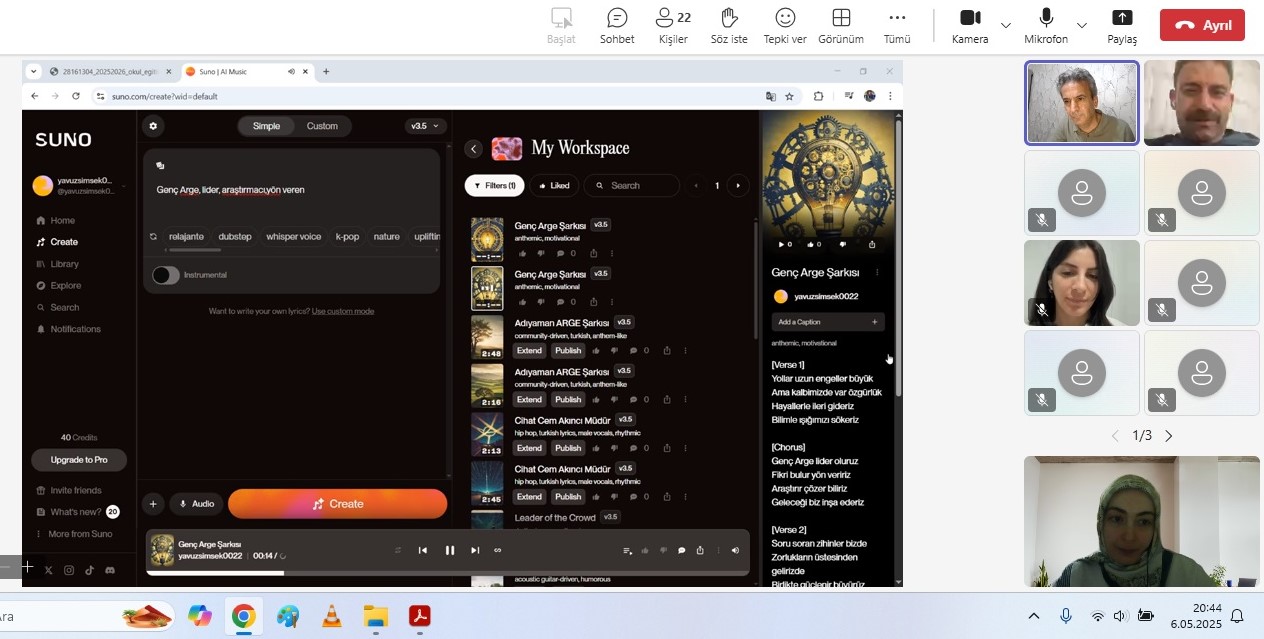Open Kamera options dropdown arrow
The image size is (1264, 639).
click(x=1006, y=25)
